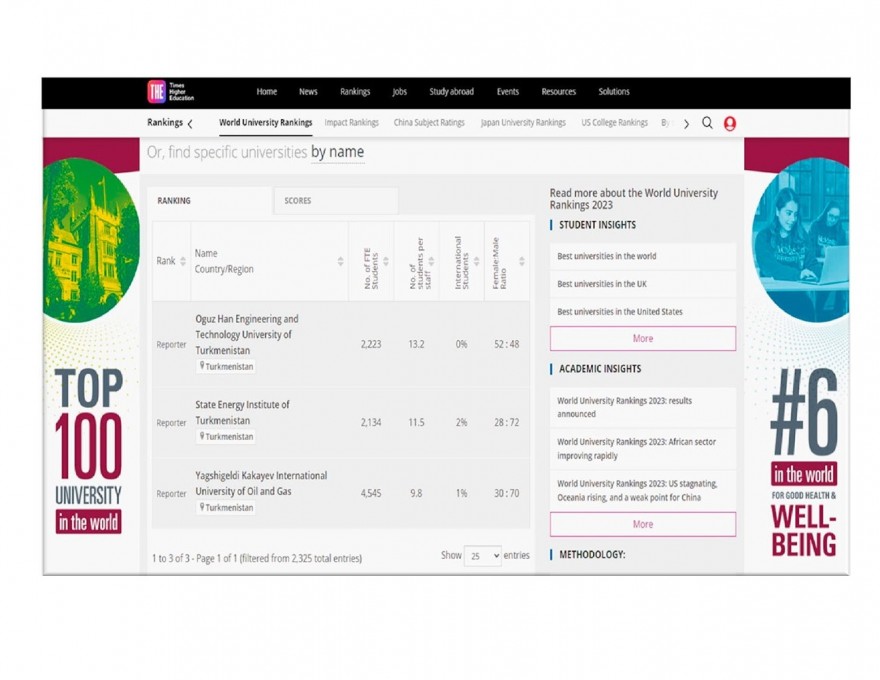Sort by Female:Male Ratio column

[x=521, y=261]
